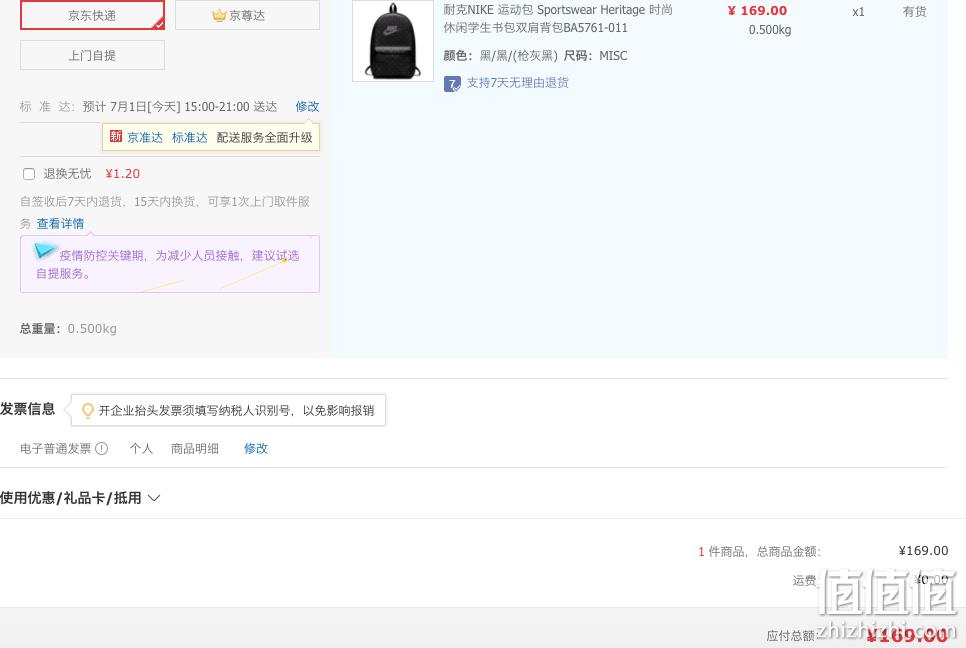Click the item price ¥ 169.00
Image resolution: width=966 pixels, height=648 pixels.
coord(757,10)
